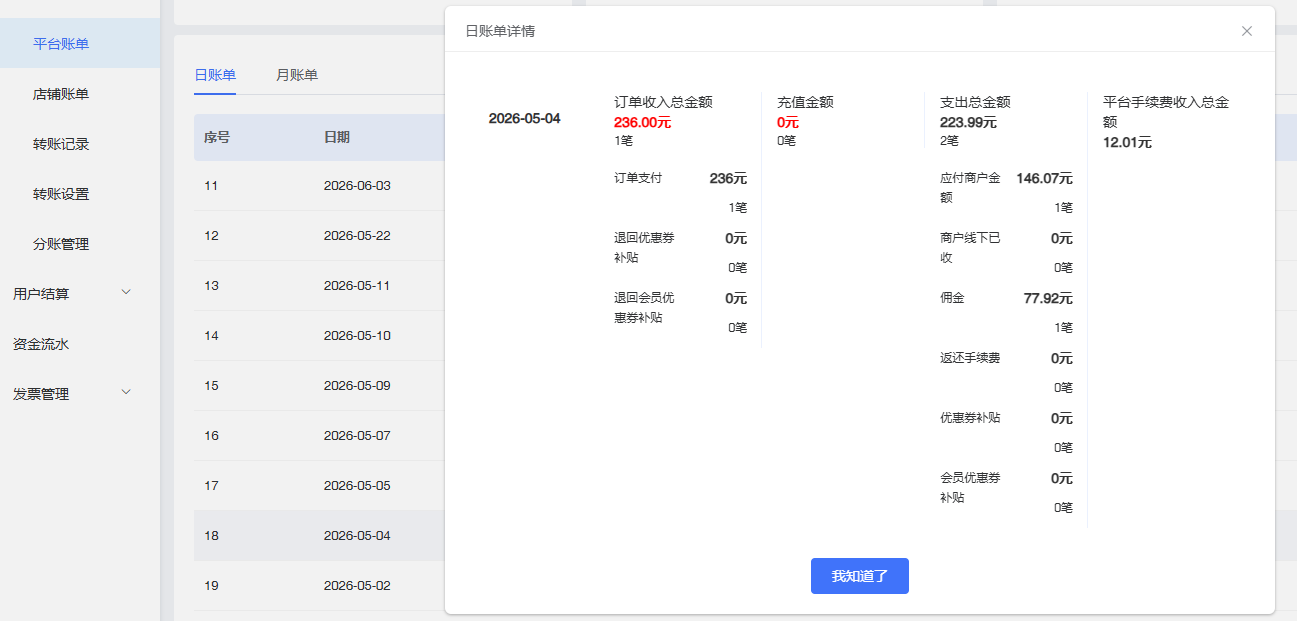This screenshot has height=621, width=1297.
Task: Open 平台账单 in the sidebar
Action: pyautogui.click(x=80, y=43)
